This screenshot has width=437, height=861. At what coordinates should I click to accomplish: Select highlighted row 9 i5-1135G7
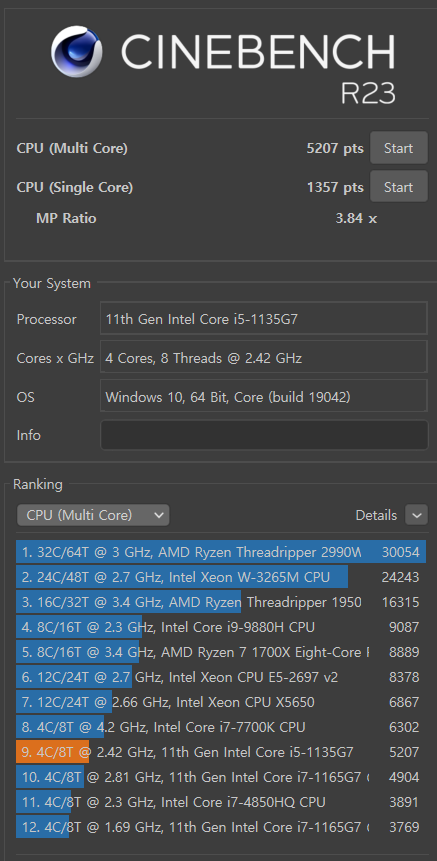click(221, 752)
